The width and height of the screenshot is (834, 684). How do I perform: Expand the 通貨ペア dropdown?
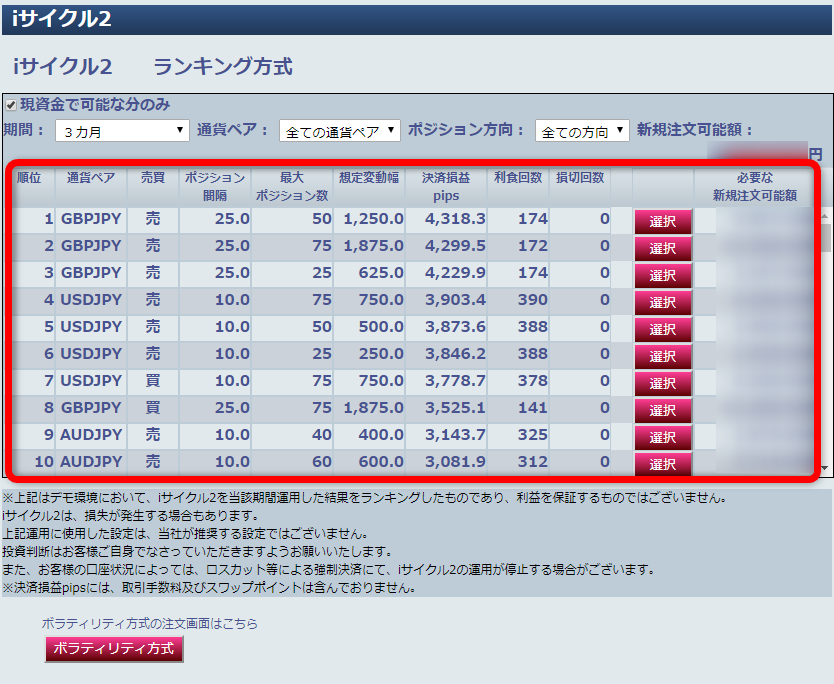point(339,131)
